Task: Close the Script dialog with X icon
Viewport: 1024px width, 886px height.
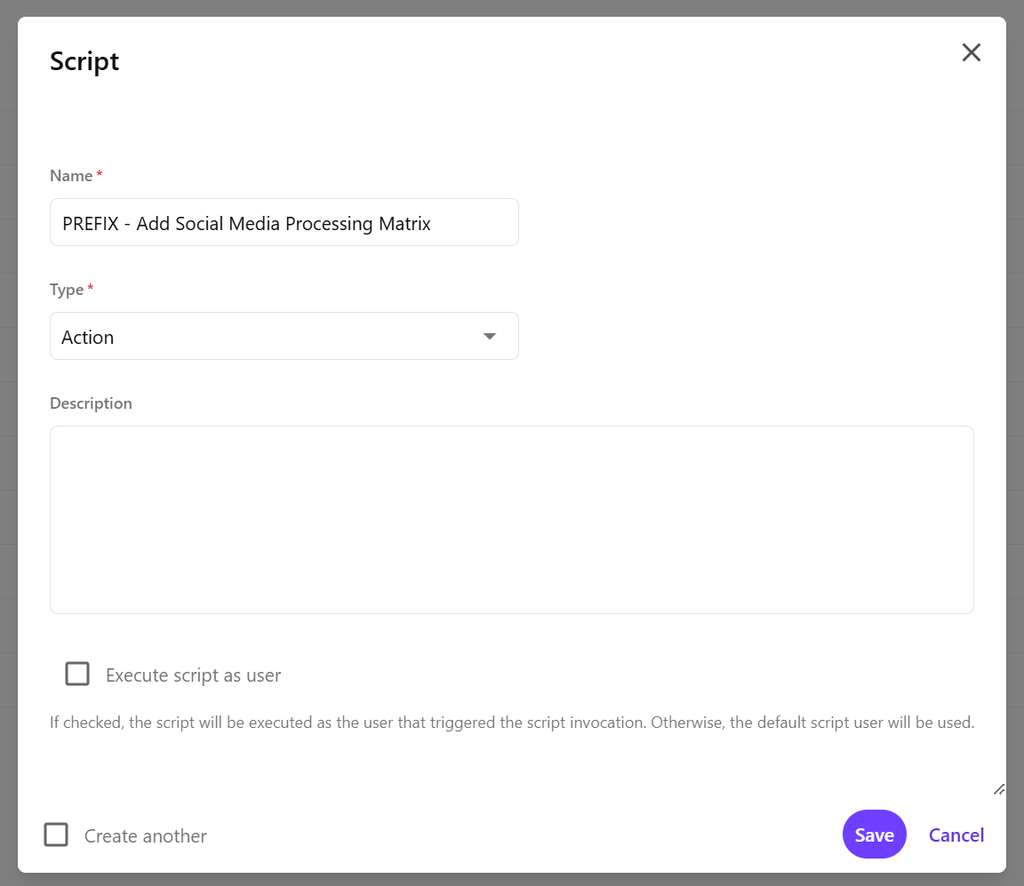Action: tap(971, 53)
